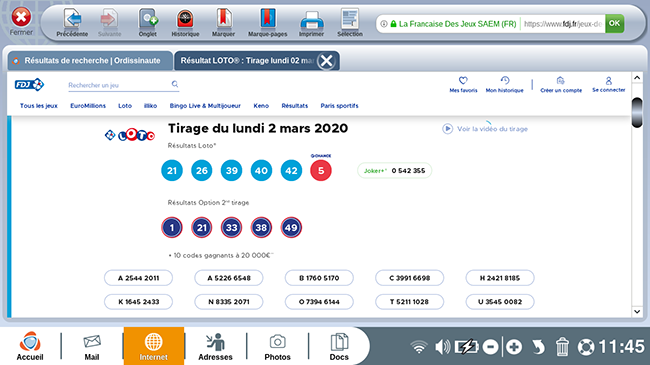This screenshot has width=650, height=365.
Task: Click Se connecter
Action: [x=608, y=84]
